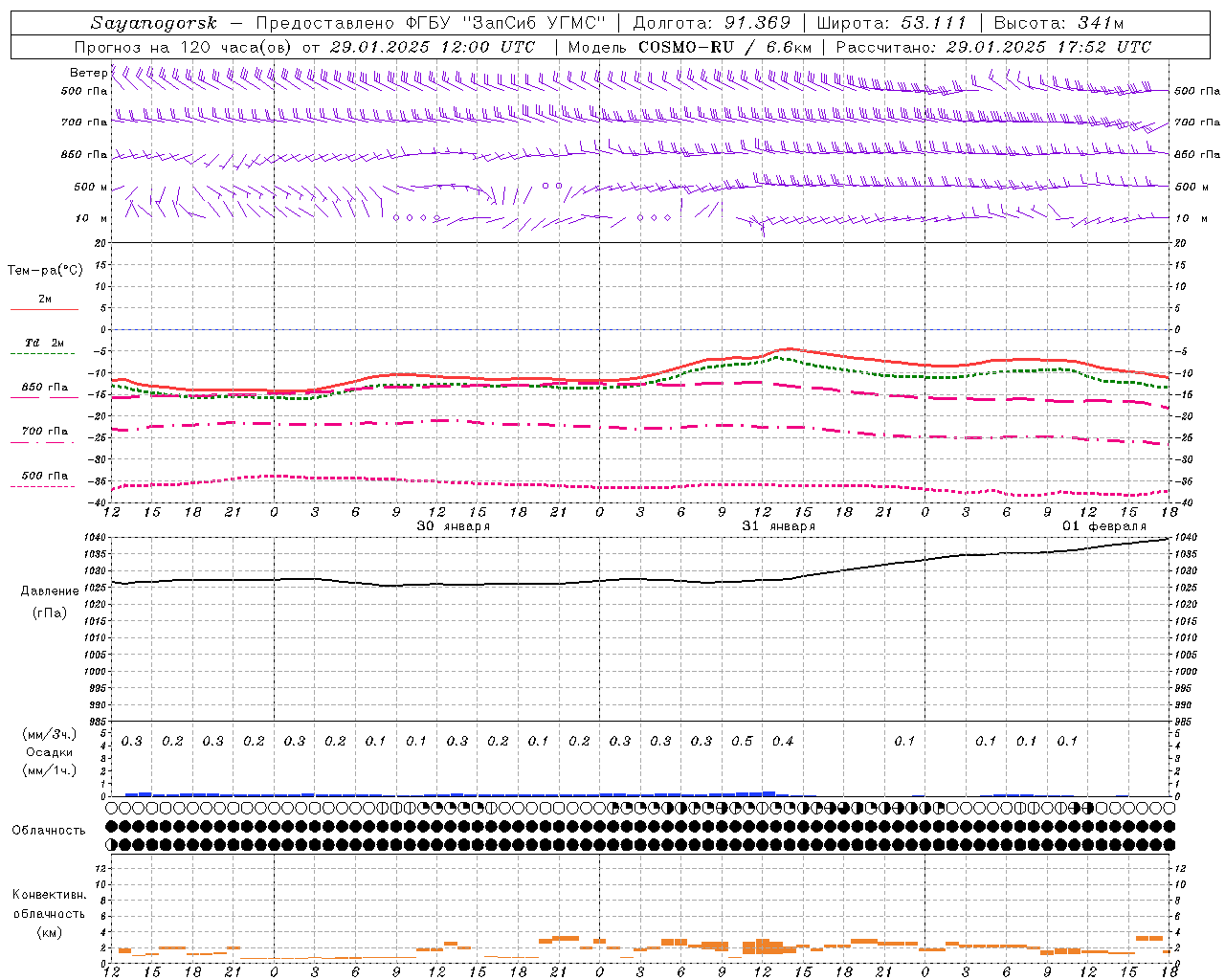Select the Облачность cloud cover label
The width and height of the screenshot is (1225, 980).
tap(49, 831)
